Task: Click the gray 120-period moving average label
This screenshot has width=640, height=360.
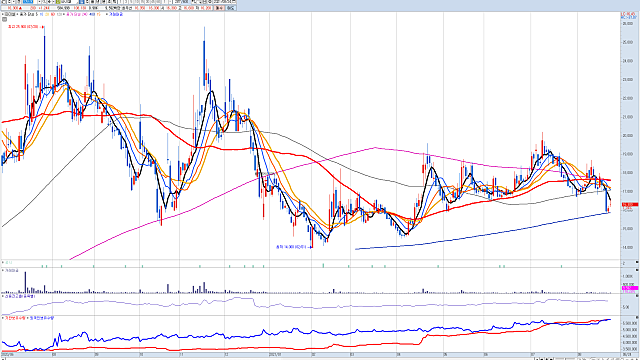Action: [60, 14]
